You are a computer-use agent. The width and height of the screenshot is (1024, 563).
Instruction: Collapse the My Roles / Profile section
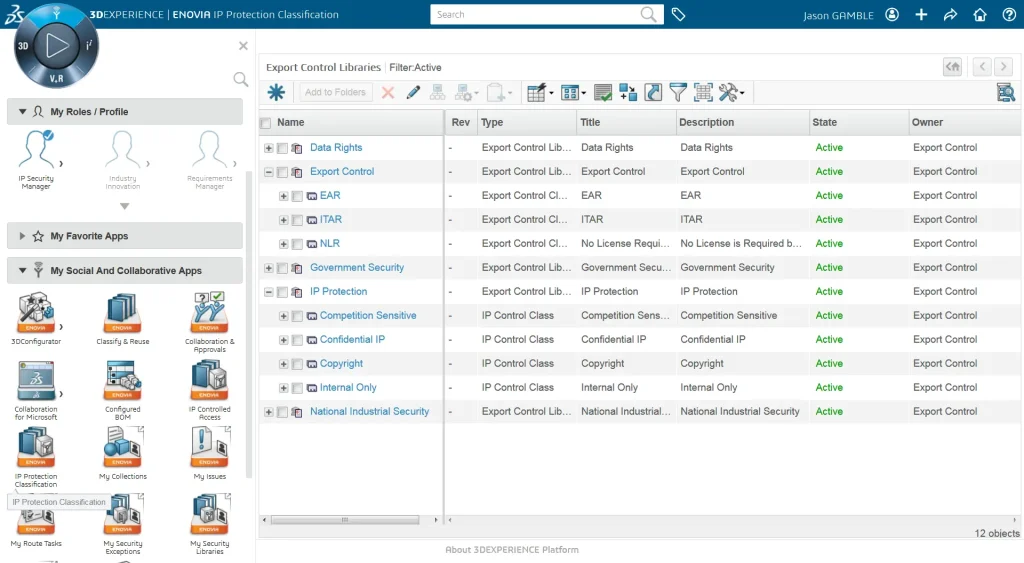[x=22, y=112]
